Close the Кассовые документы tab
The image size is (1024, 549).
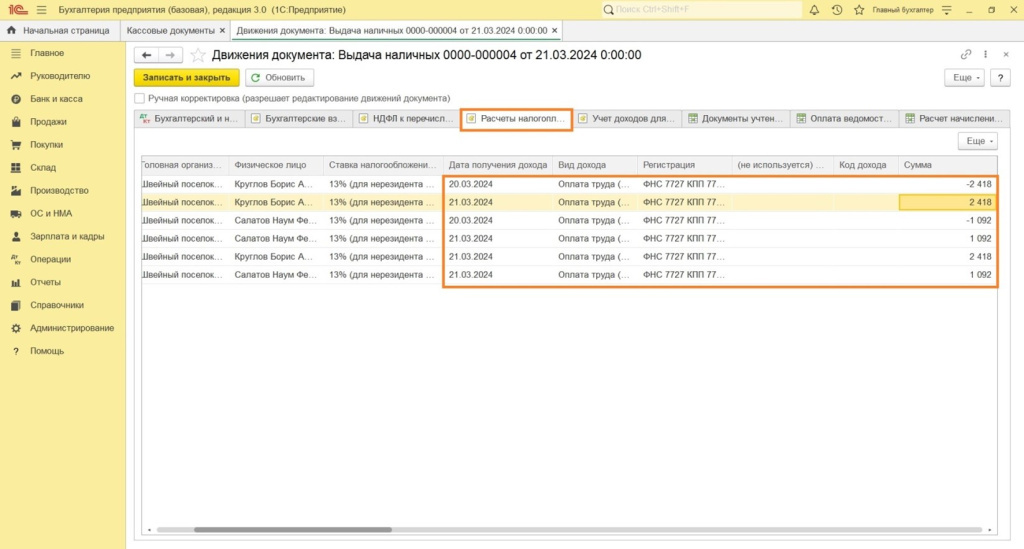pyautogui.click(x=222, y=31)
